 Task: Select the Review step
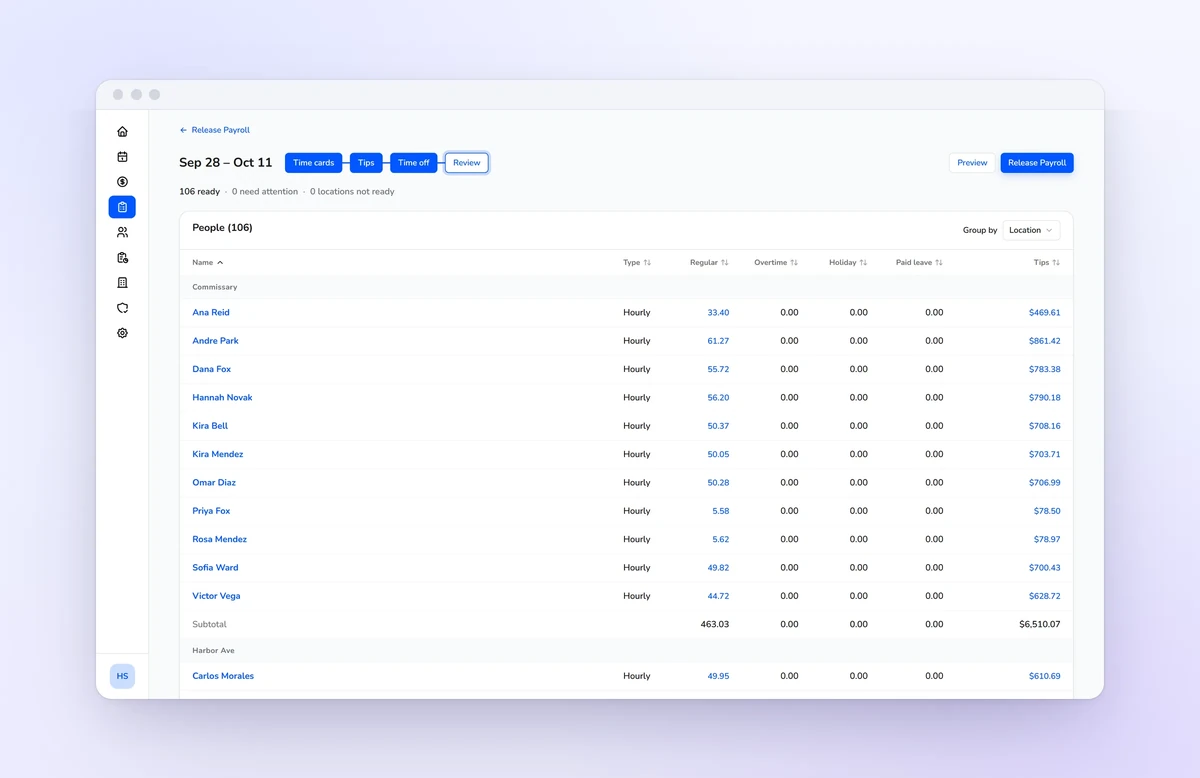coord(467,163)
